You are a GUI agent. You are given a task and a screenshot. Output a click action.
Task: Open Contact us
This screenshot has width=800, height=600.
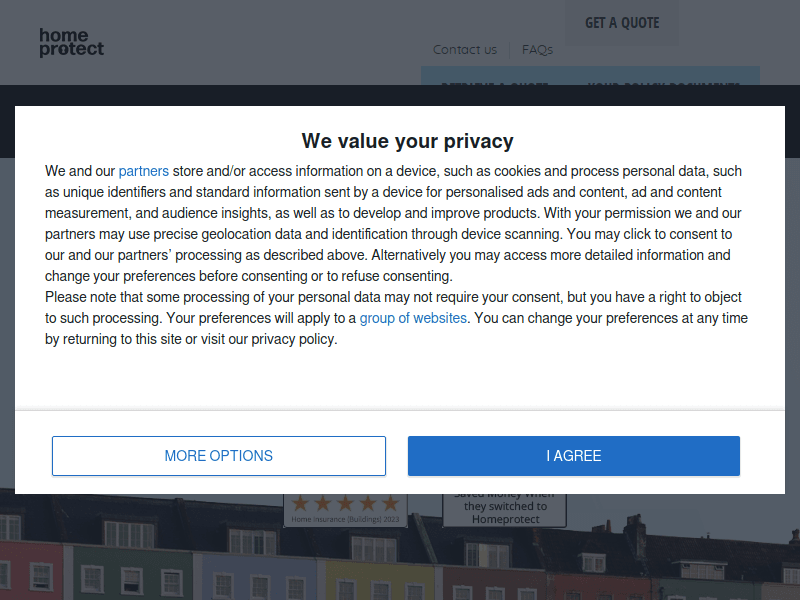[465, 49]
